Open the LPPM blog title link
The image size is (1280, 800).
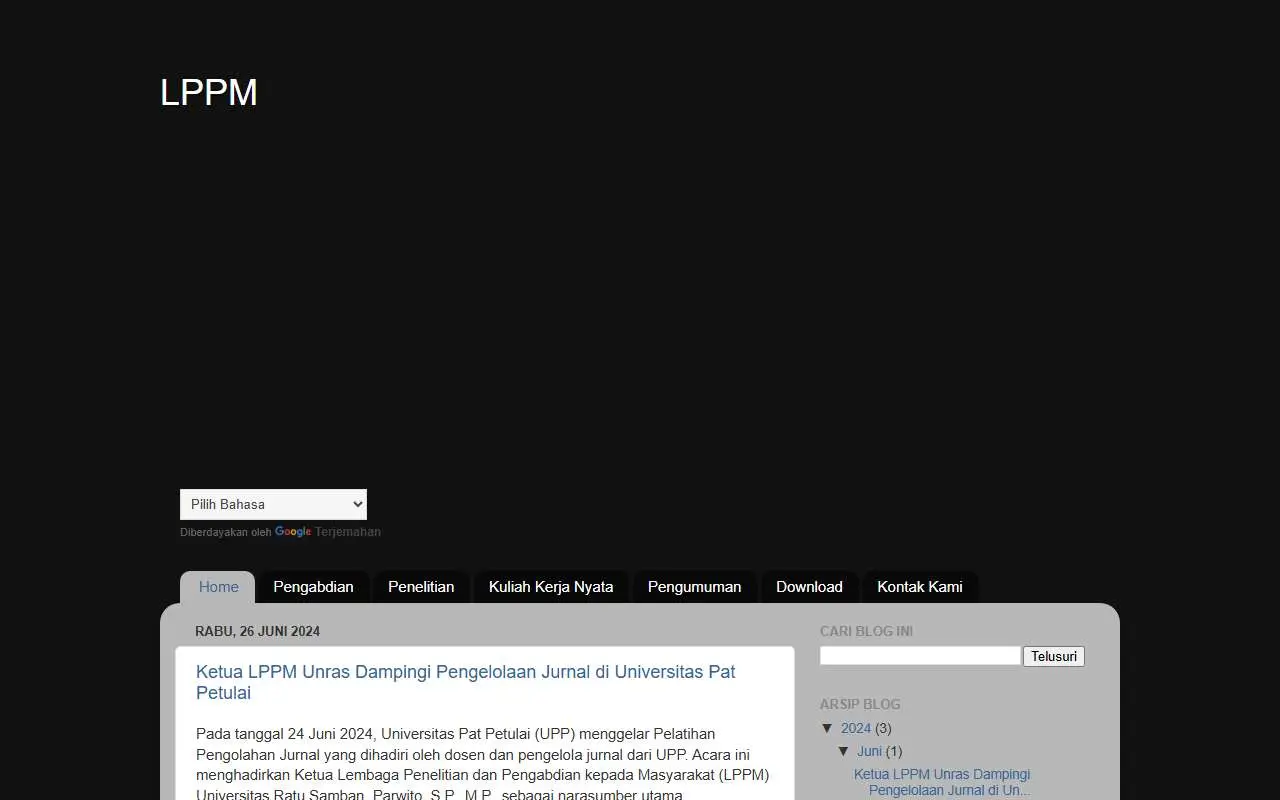(x=209, y=92)
